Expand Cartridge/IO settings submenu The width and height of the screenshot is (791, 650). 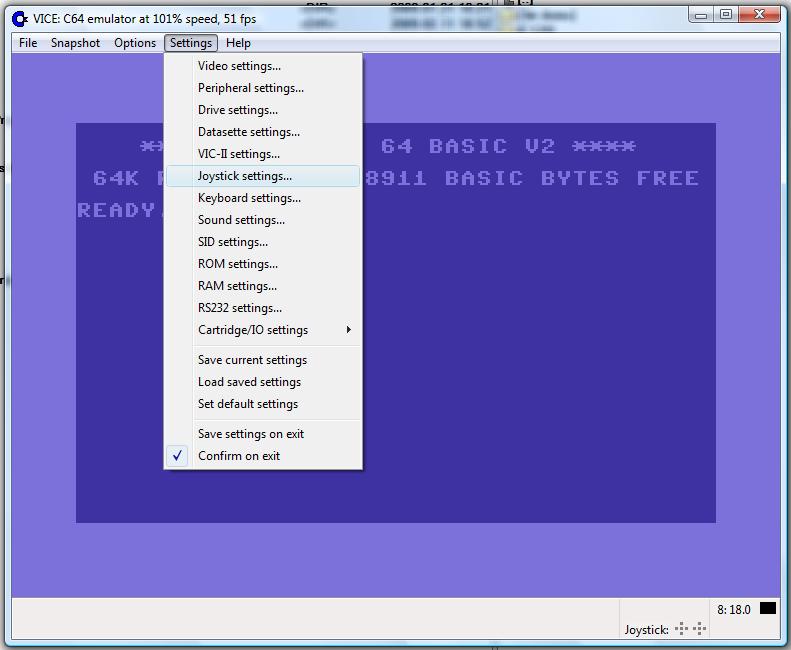[263, 330]
